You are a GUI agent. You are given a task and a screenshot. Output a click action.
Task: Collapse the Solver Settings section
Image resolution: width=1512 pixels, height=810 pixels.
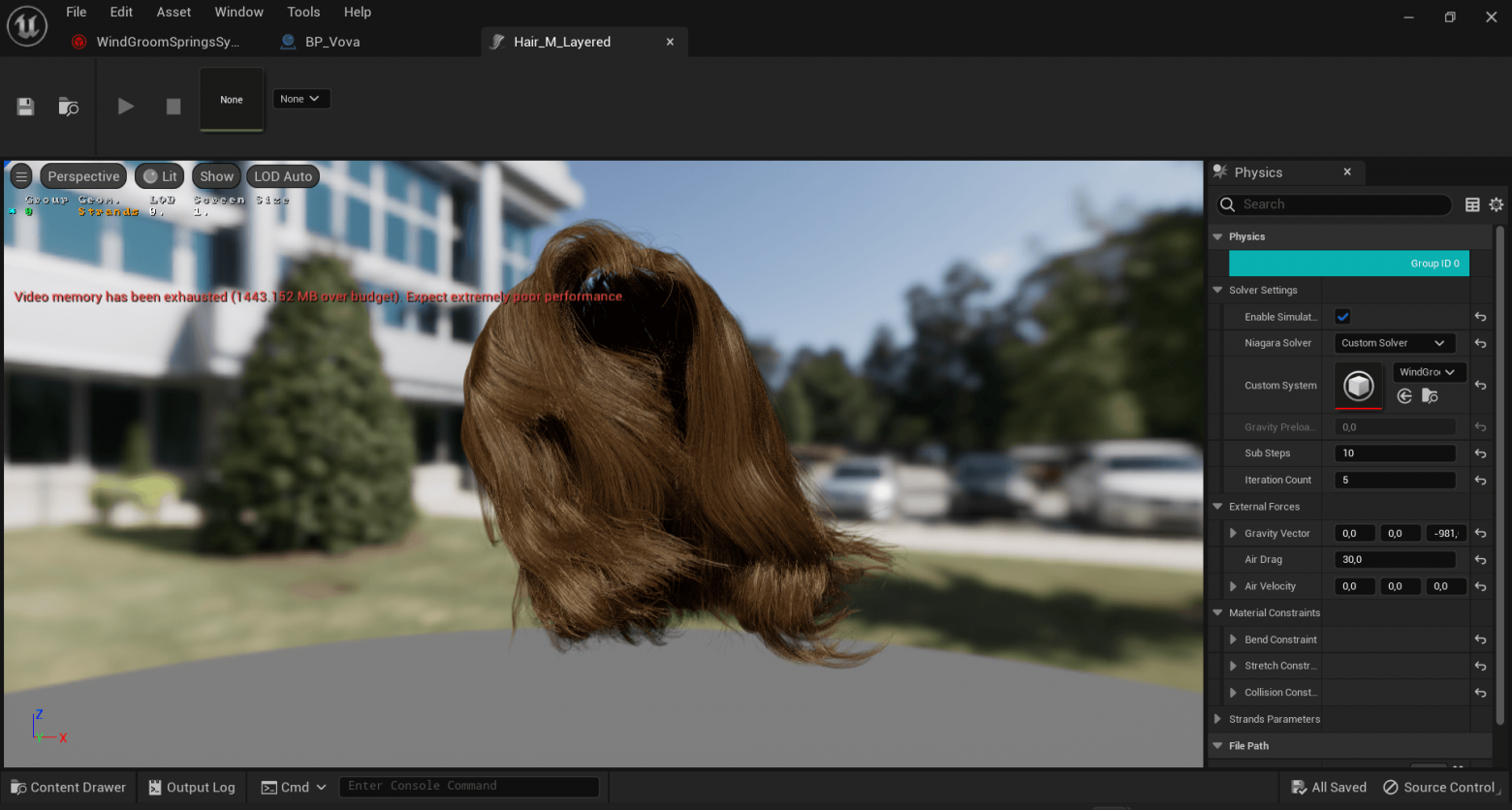click(x=1217, y=290)
